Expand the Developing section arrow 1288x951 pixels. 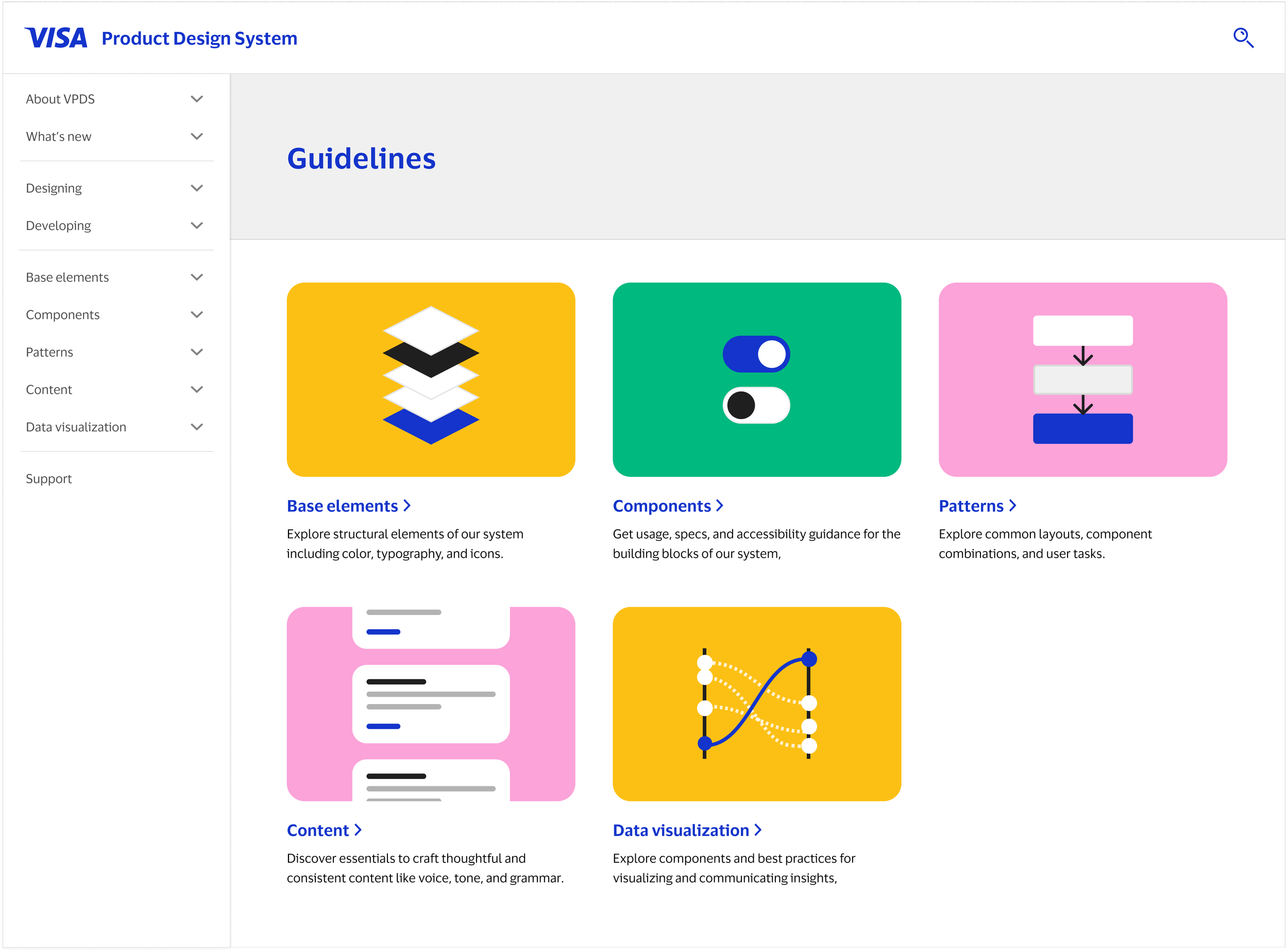pos(197,226)
